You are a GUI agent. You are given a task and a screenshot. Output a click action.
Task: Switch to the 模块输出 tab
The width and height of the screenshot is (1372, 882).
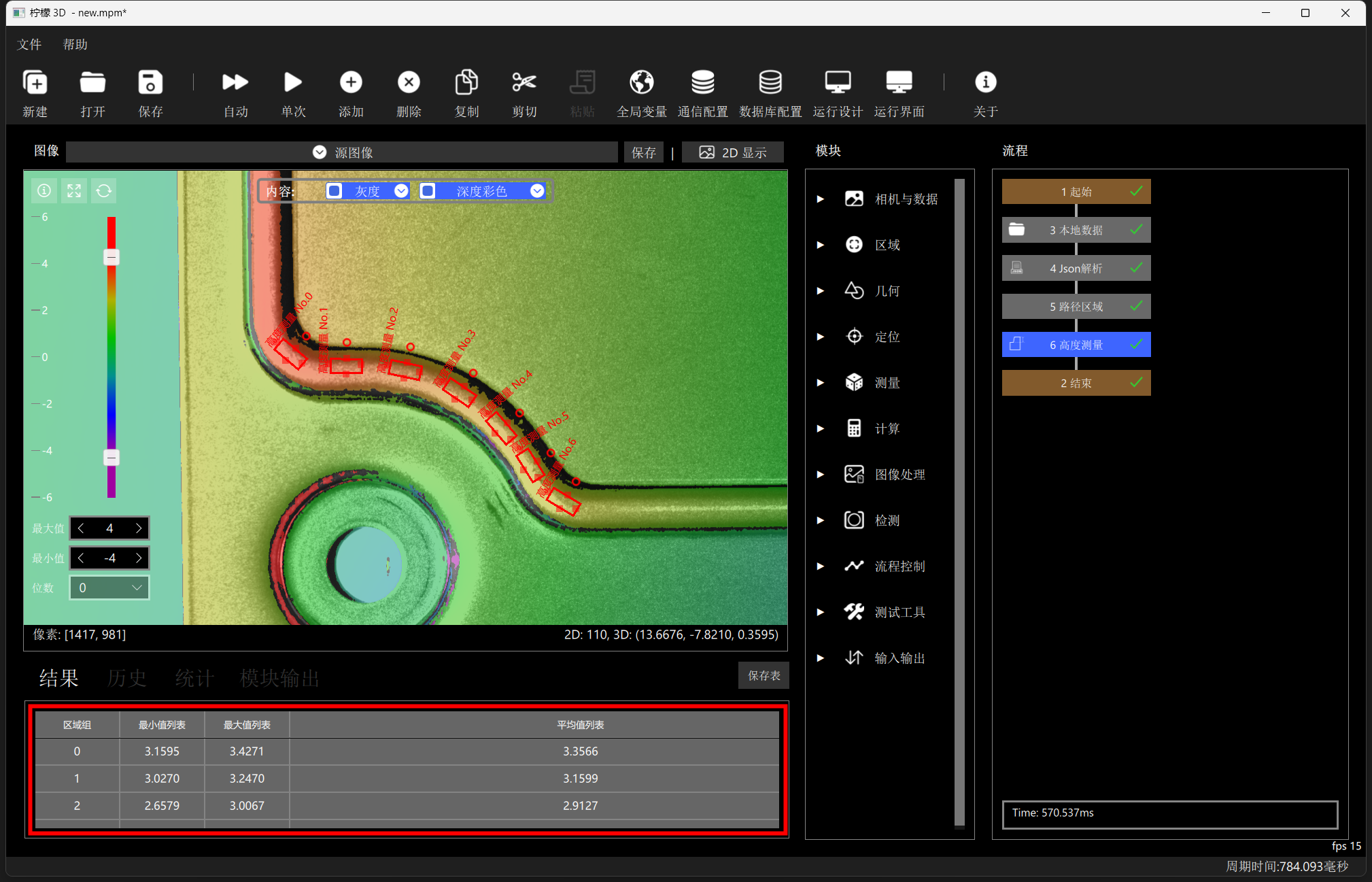tap(279, 678)
